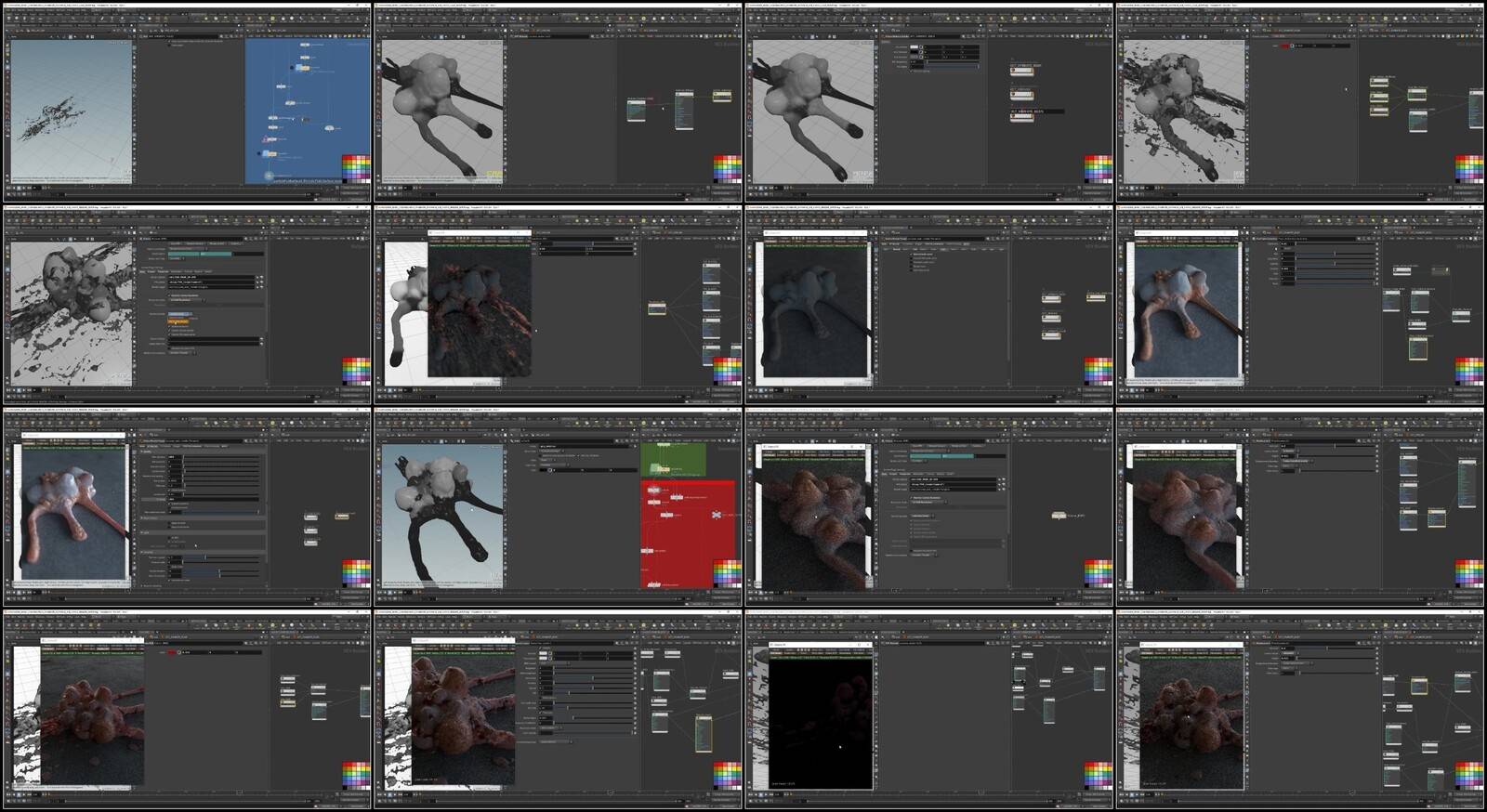The width and height of the screenshot is (1487, 812).
Task: Pick from the color palette in the final thumbnail
Action: [x=1469, y=775]
